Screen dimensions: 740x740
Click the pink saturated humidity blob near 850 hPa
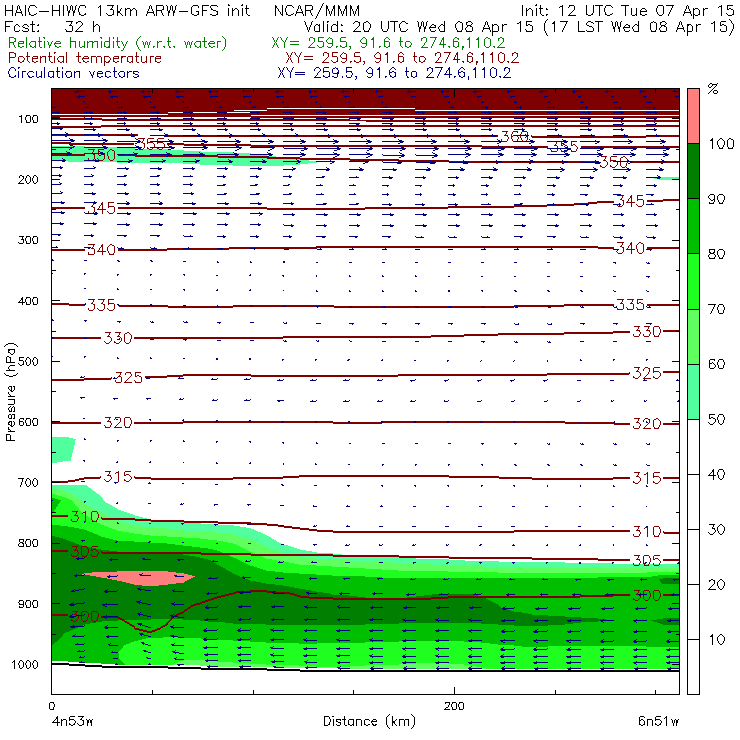click(139, 578)
